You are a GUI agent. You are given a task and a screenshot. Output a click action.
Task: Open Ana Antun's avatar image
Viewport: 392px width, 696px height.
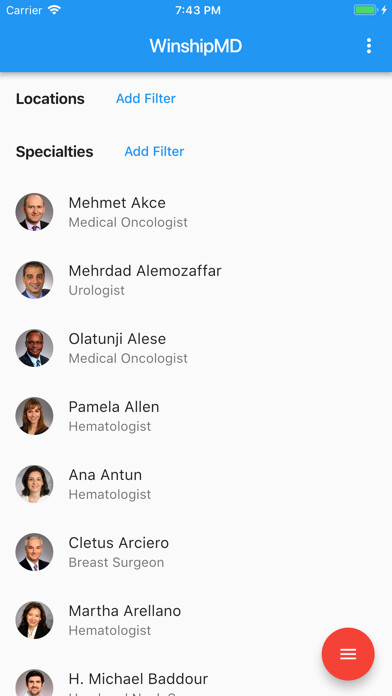tap(34, 484)
